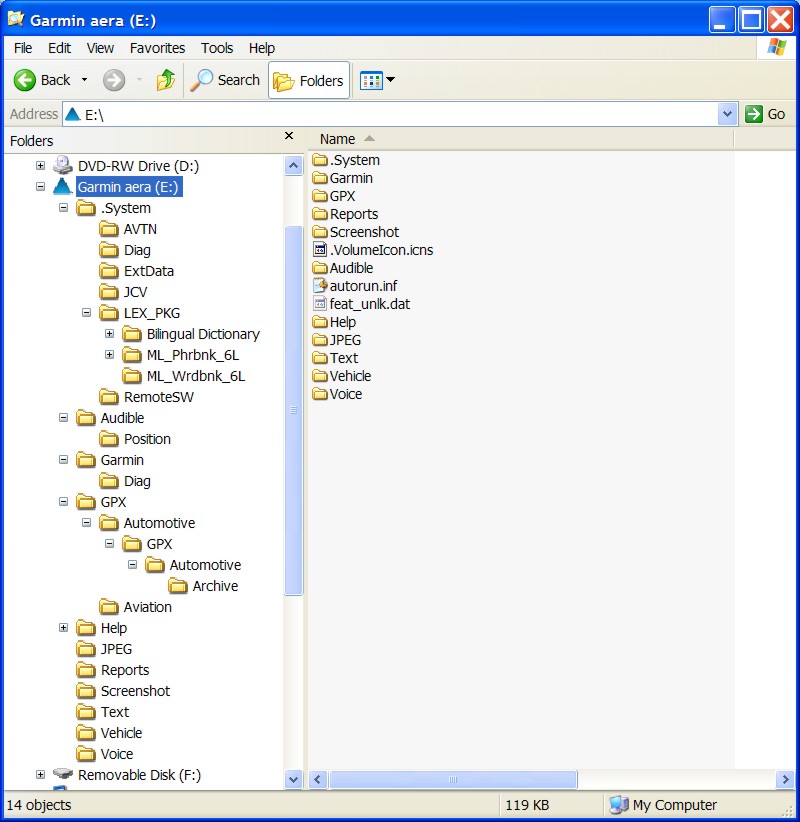
Task: Open the Back history dropdown arrow
Action: [84, 80]
